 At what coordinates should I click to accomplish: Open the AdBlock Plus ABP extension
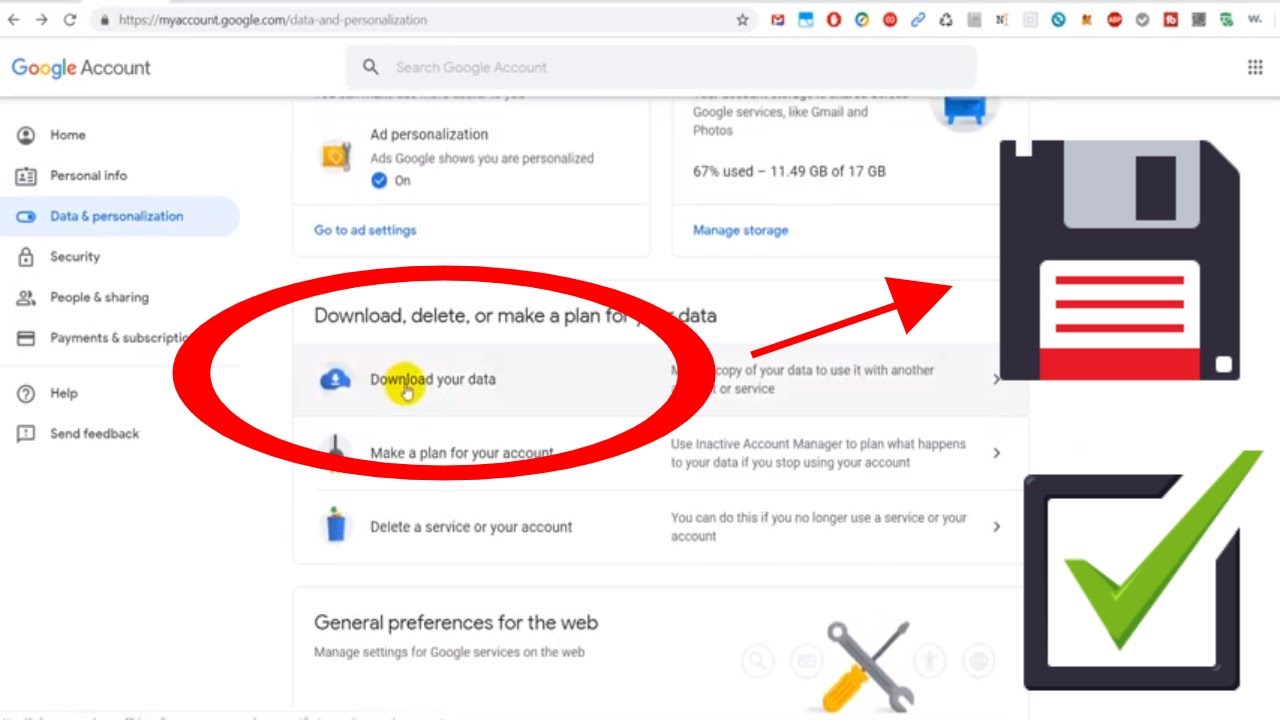(x=1114, y=20)
